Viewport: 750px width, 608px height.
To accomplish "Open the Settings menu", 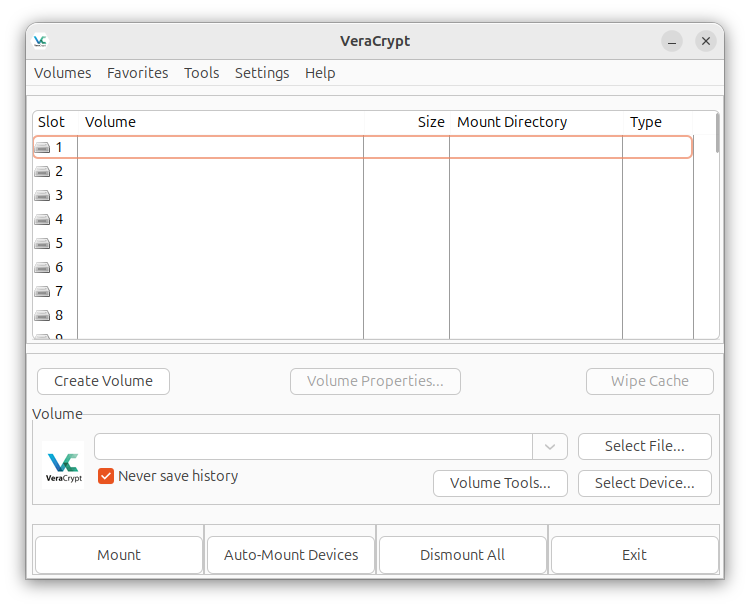I will [262, 73].
